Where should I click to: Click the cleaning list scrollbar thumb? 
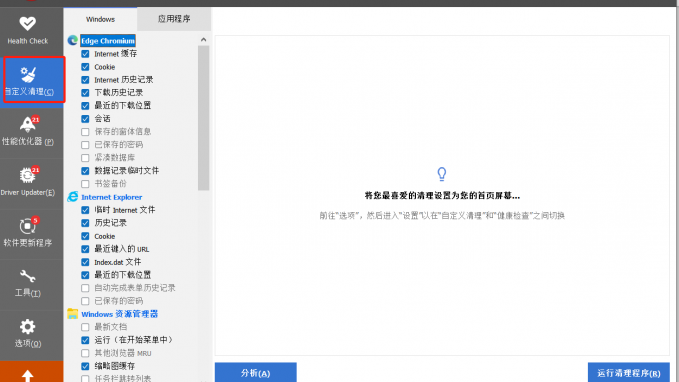pos(204,118)
